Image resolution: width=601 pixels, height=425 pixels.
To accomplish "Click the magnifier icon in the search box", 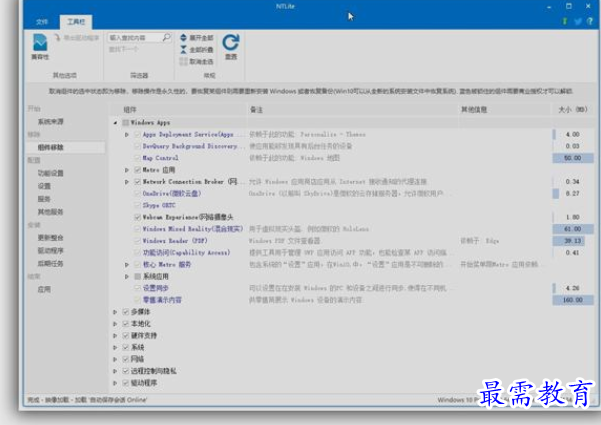I will click(166, 37).
